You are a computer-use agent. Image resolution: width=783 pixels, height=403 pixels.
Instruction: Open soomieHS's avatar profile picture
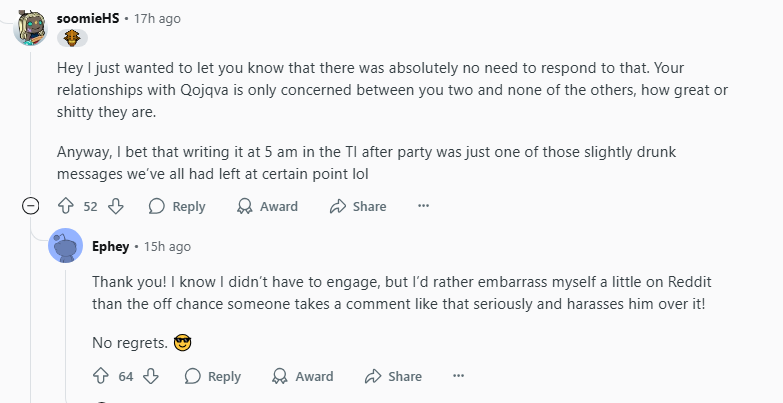coord(31,28)
